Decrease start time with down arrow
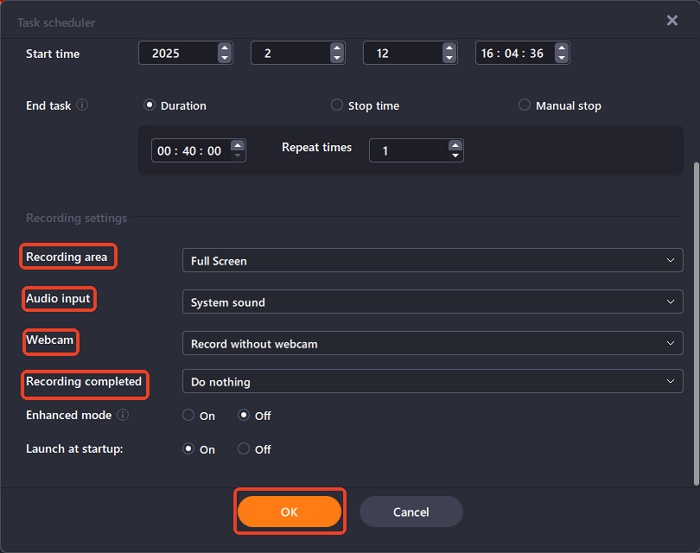 click(562, 59)
